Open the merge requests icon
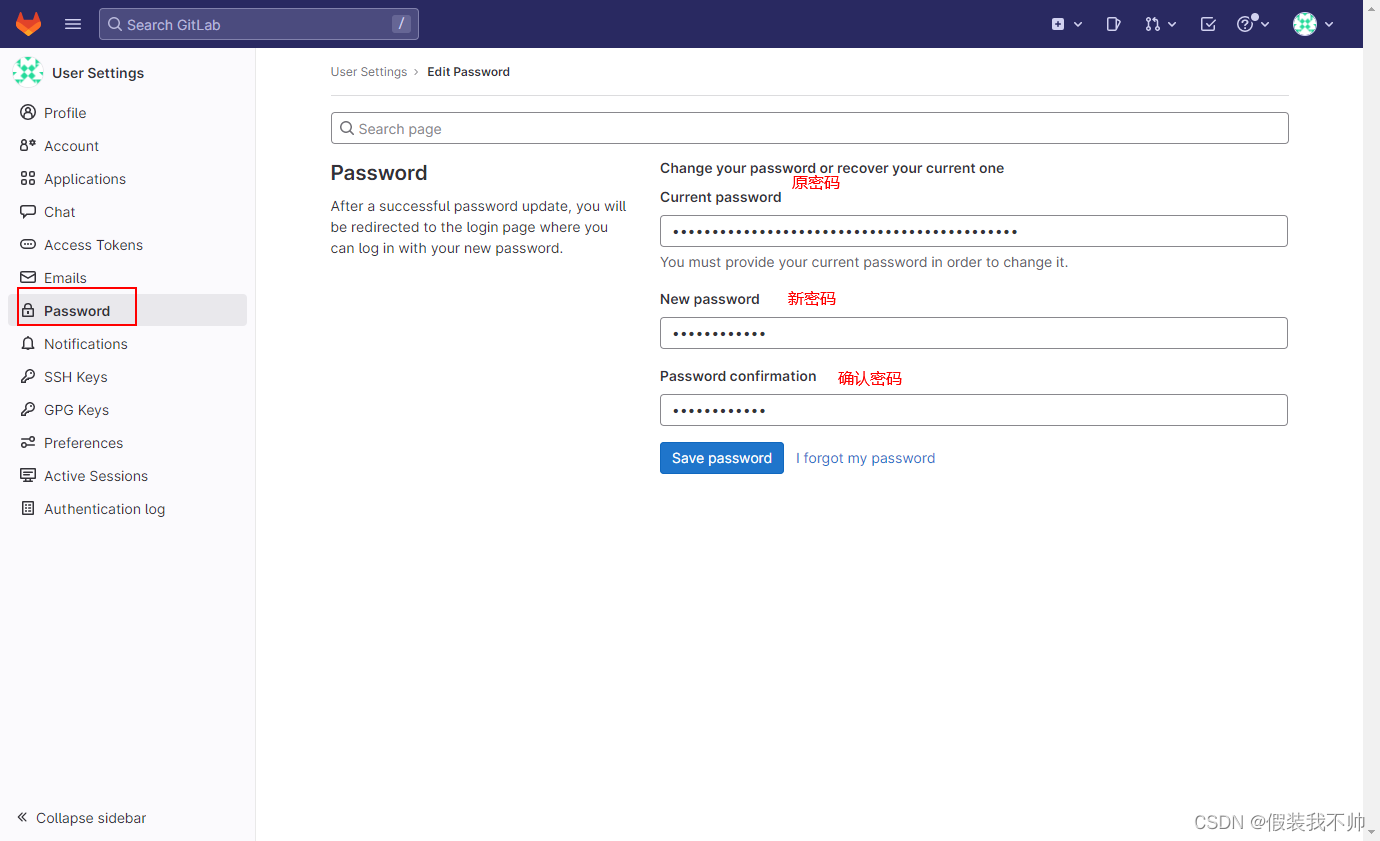The width and height of the screenshot is (1380, 841). [1152, 24]
